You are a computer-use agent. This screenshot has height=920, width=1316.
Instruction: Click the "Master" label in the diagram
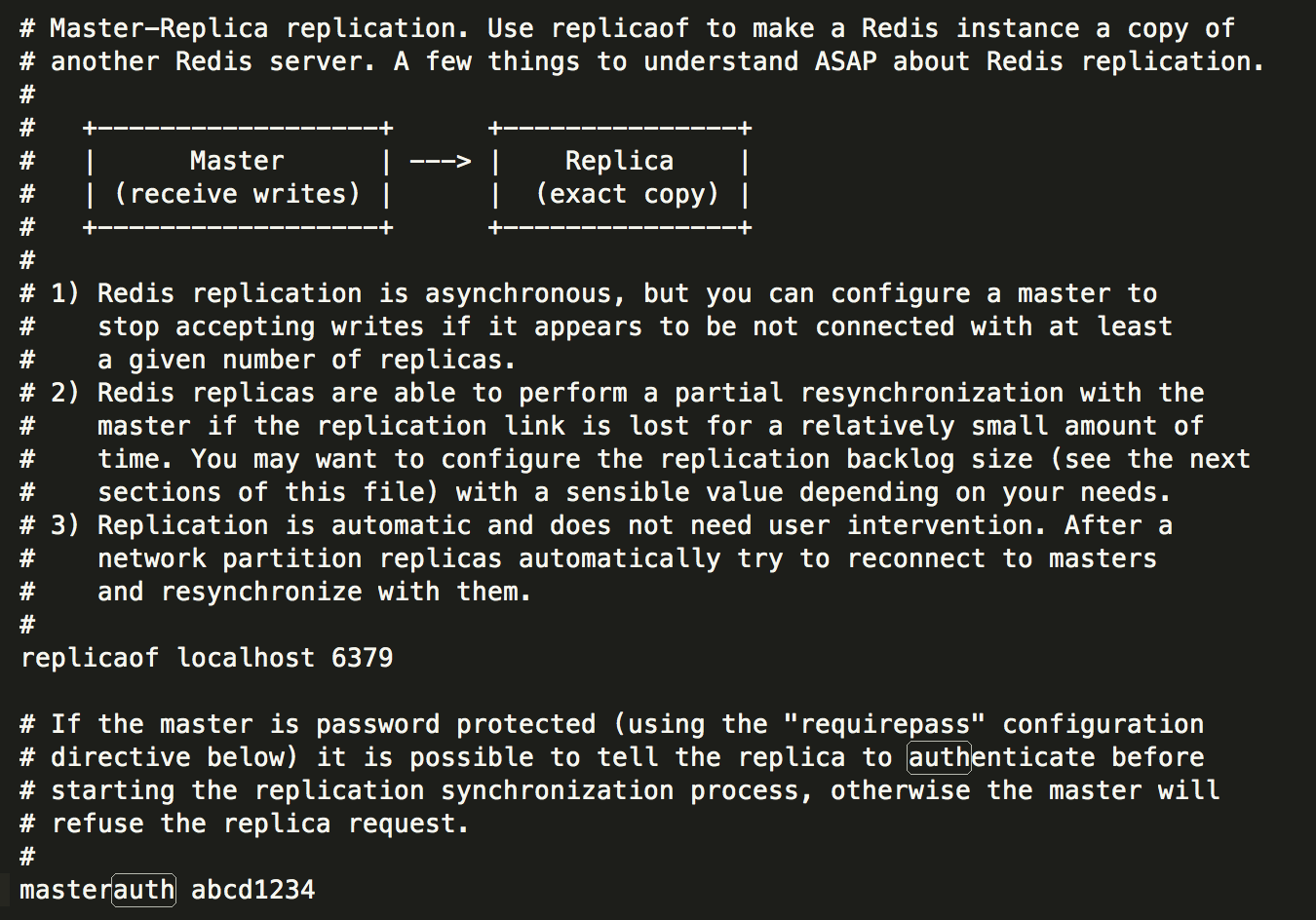point(237,161)
